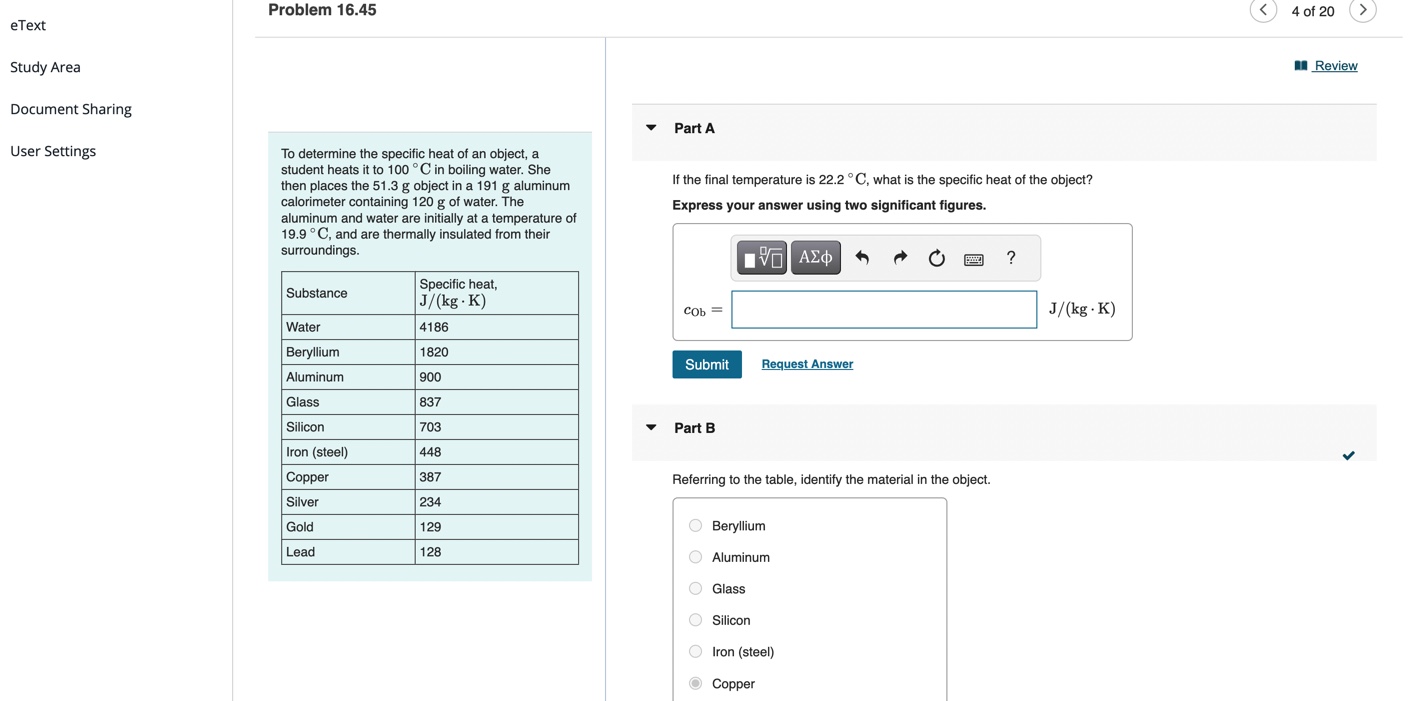Click the Review bookmark icon

[x=1299, y=65]
